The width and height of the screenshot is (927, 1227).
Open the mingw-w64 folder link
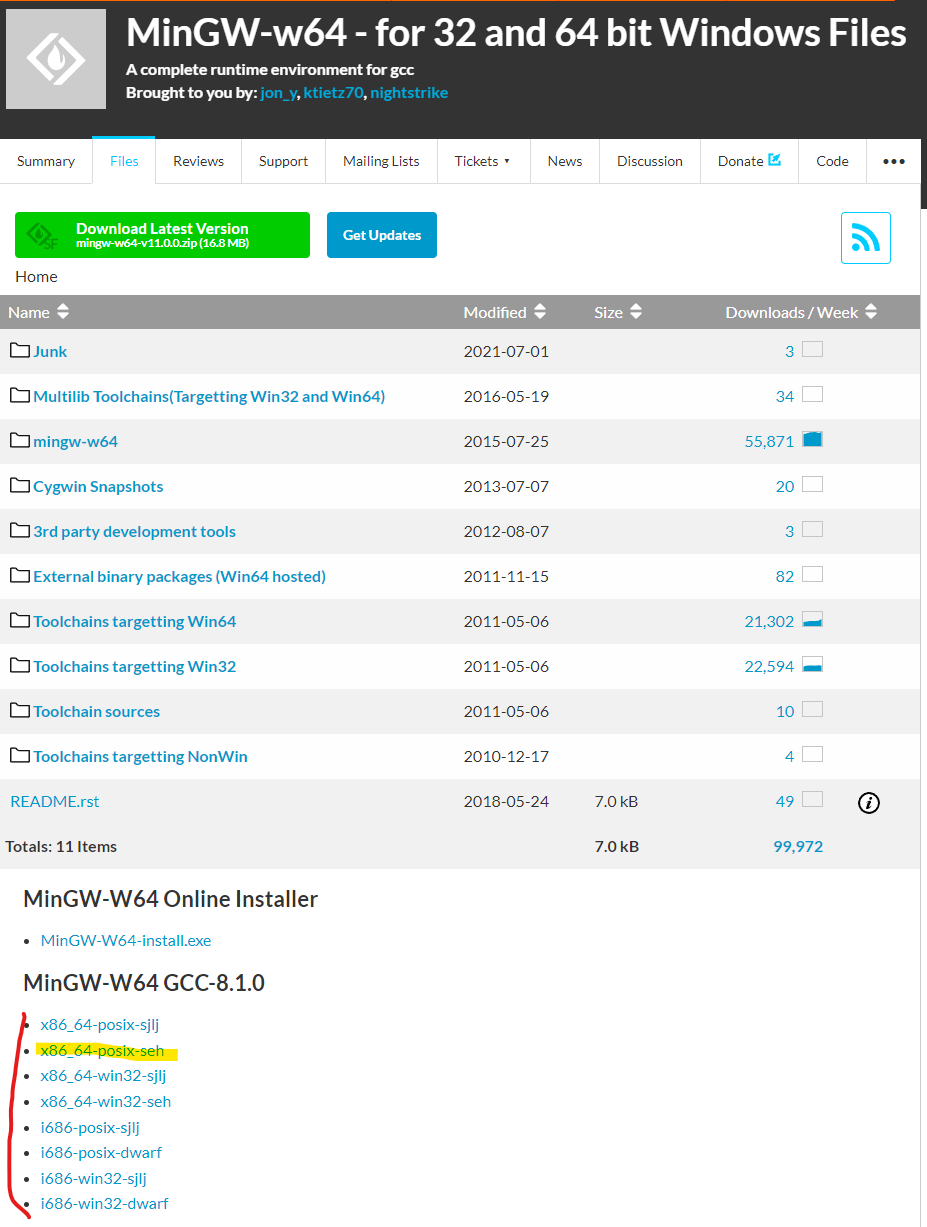[x=75, y=441]
